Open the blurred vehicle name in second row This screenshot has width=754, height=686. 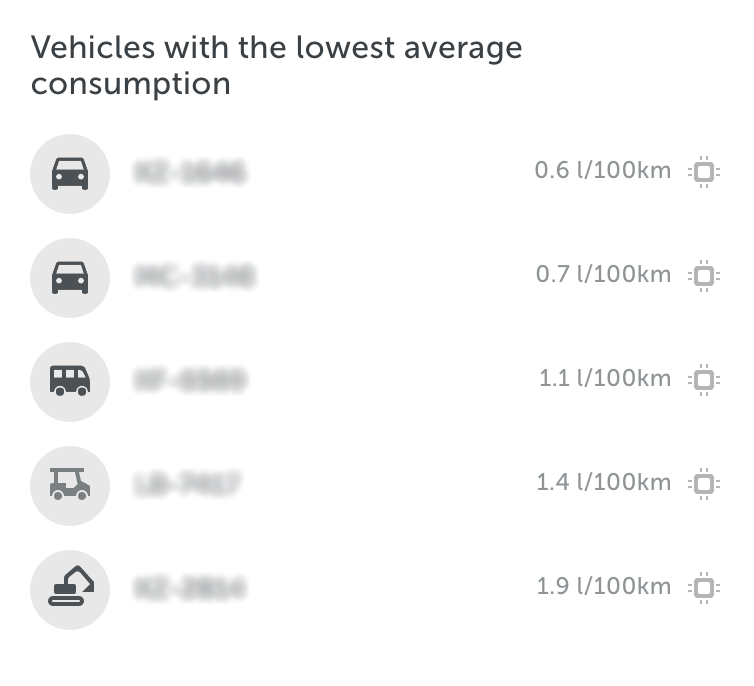coord(194,276)
